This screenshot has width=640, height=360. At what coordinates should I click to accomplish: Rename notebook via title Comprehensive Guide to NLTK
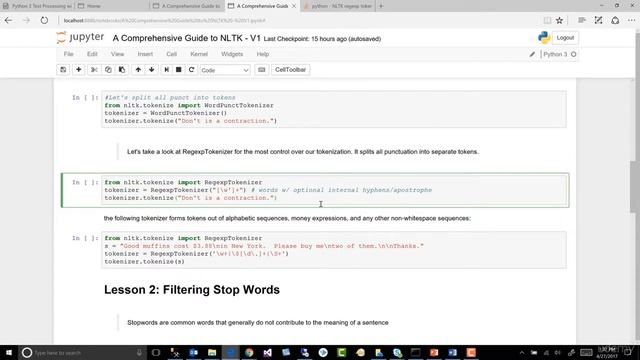(187, 38)
